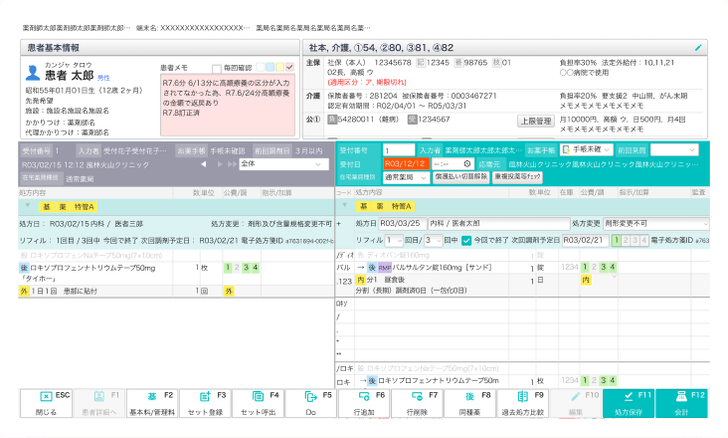
Task: Click the yellow 内 badge on 分1 朝食後 row
Action: (x=361, y=280)
